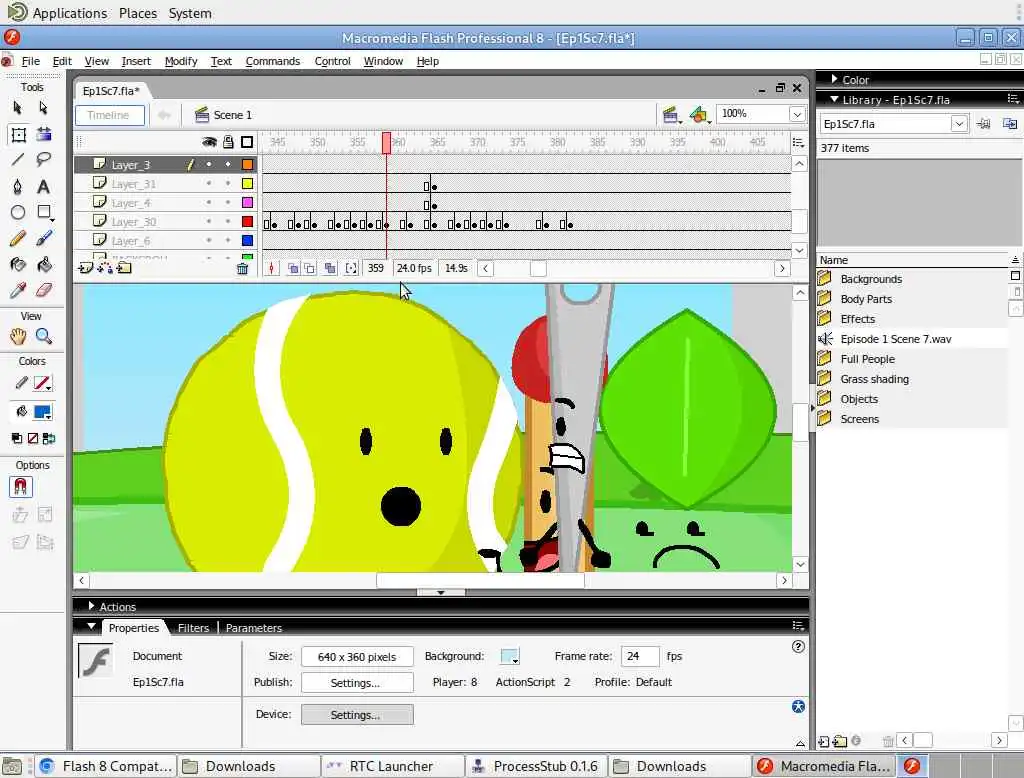The width and height of the screenshot is (1024, 778).
Task: Toggle Snap to Objects magnet option
Action: [20, 487]
